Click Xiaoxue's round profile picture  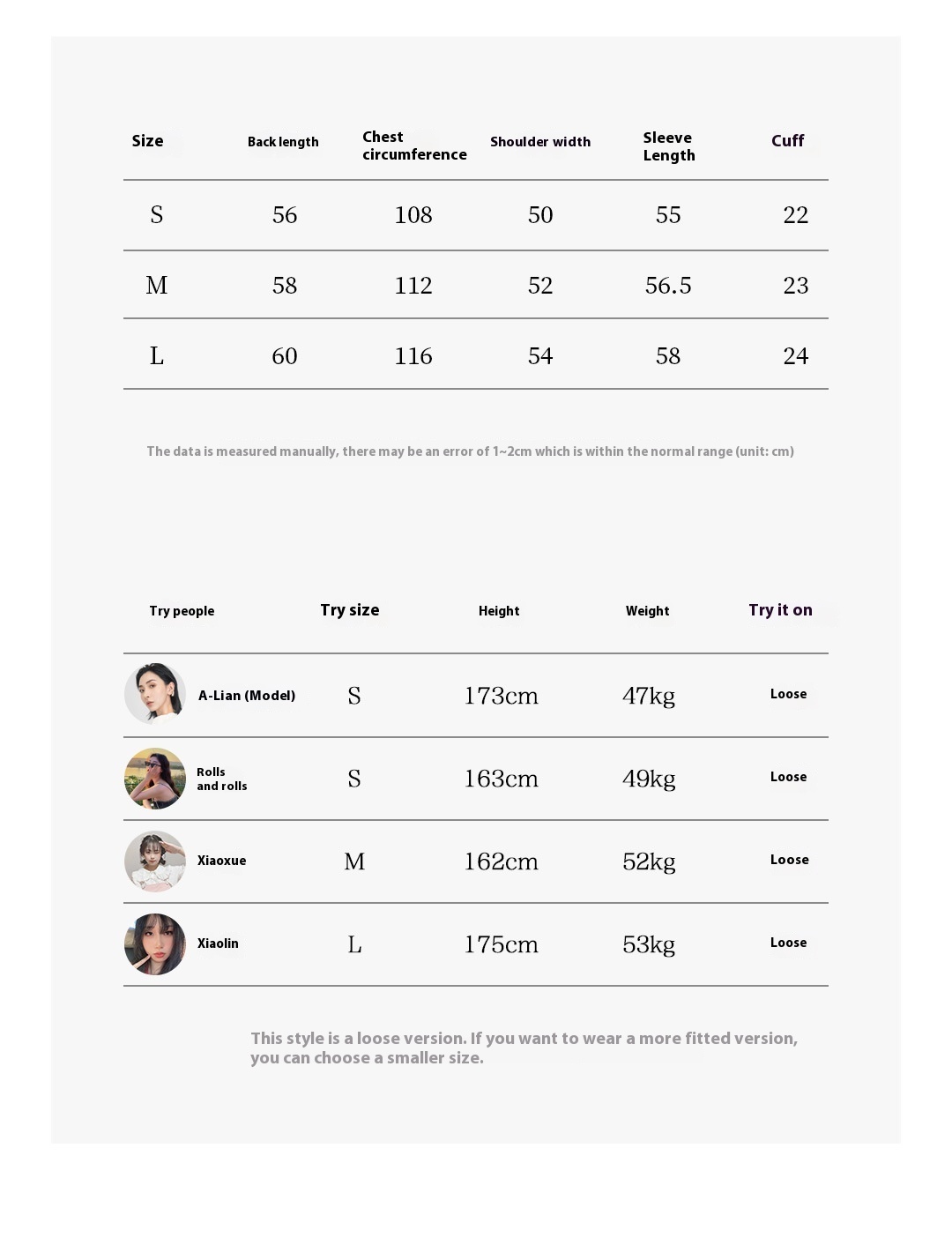coord(155,861)
